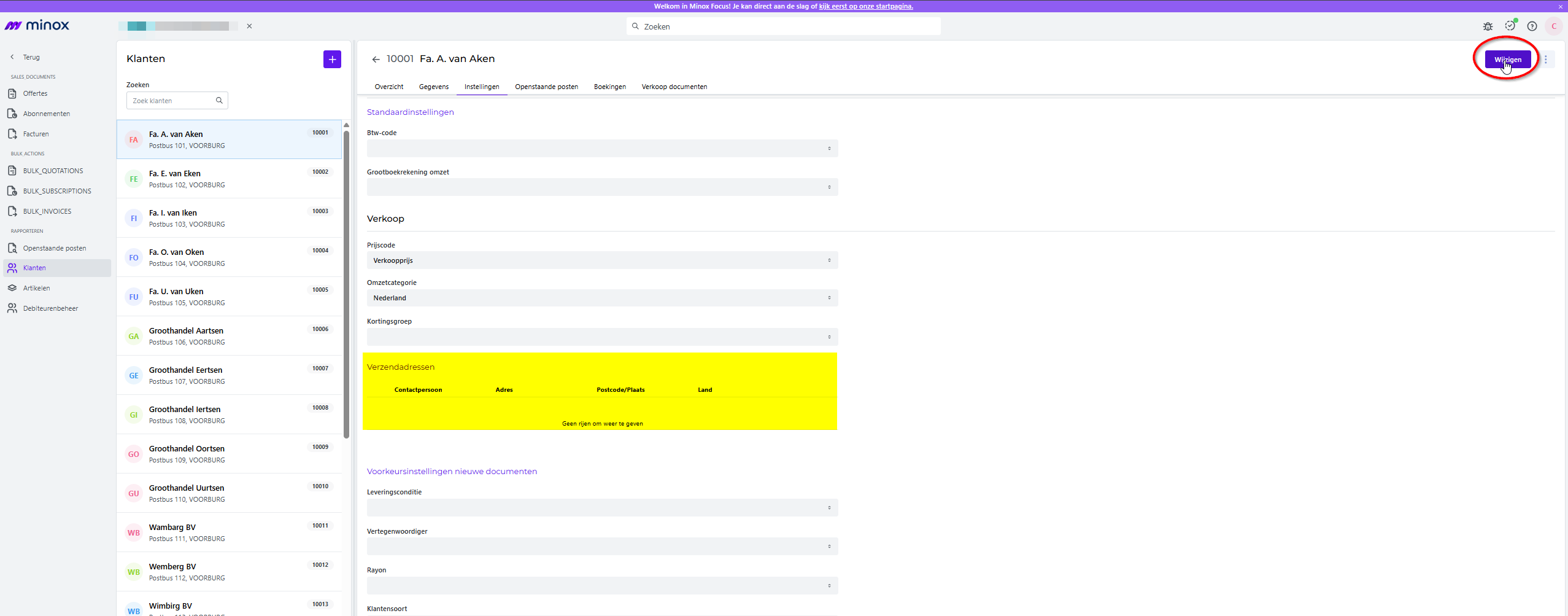The image size is (1568, 616).
Task: Click the Wijzigen button
Action: tap(1508, 60)
